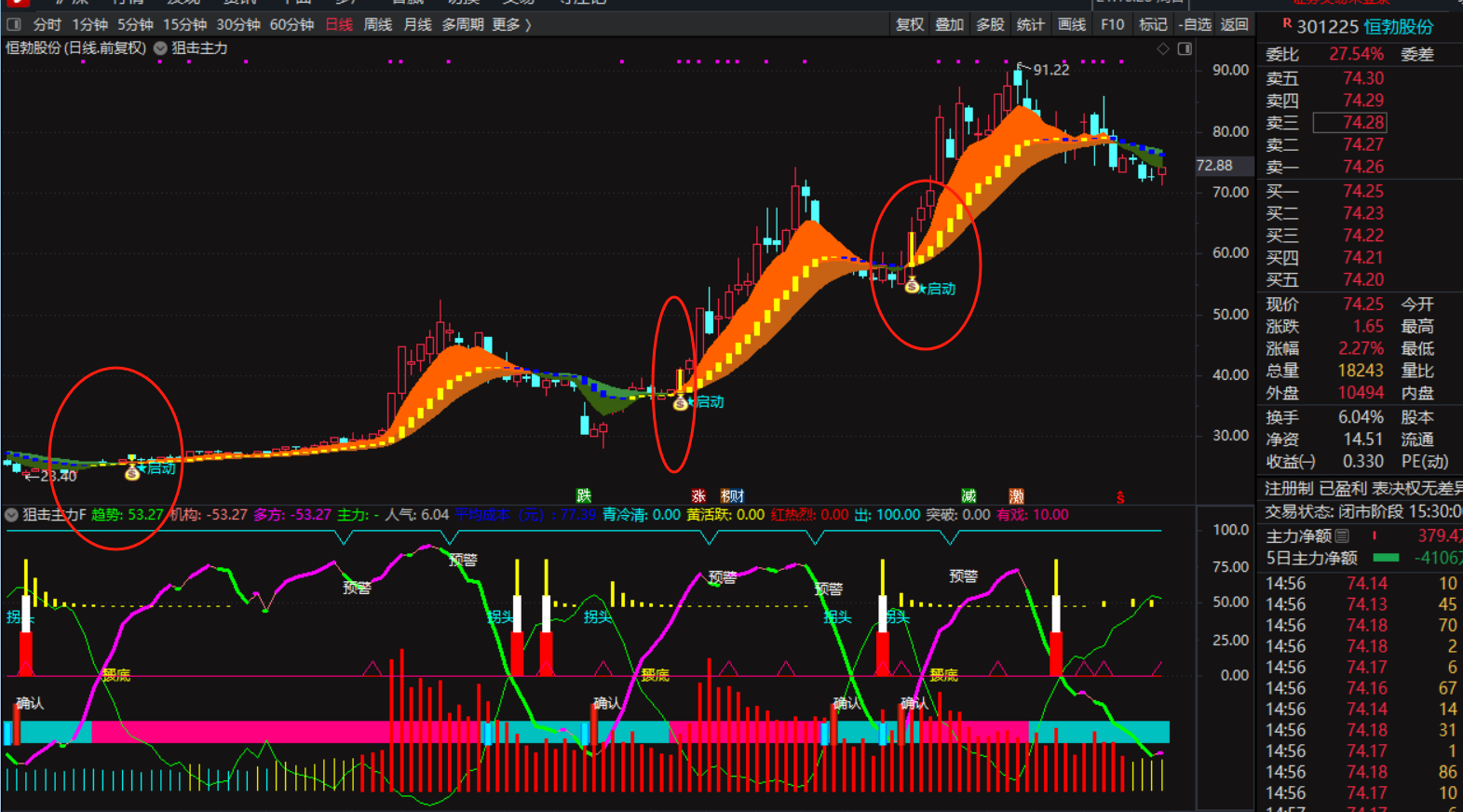Toggle the right side panel icon
Screen dimensions: 1463x812
(1185, 48)
